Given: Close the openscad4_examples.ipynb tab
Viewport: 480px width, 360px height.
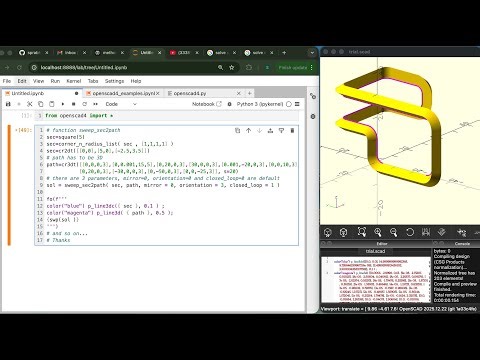Looking at the screenshot, I should point(158,93).
